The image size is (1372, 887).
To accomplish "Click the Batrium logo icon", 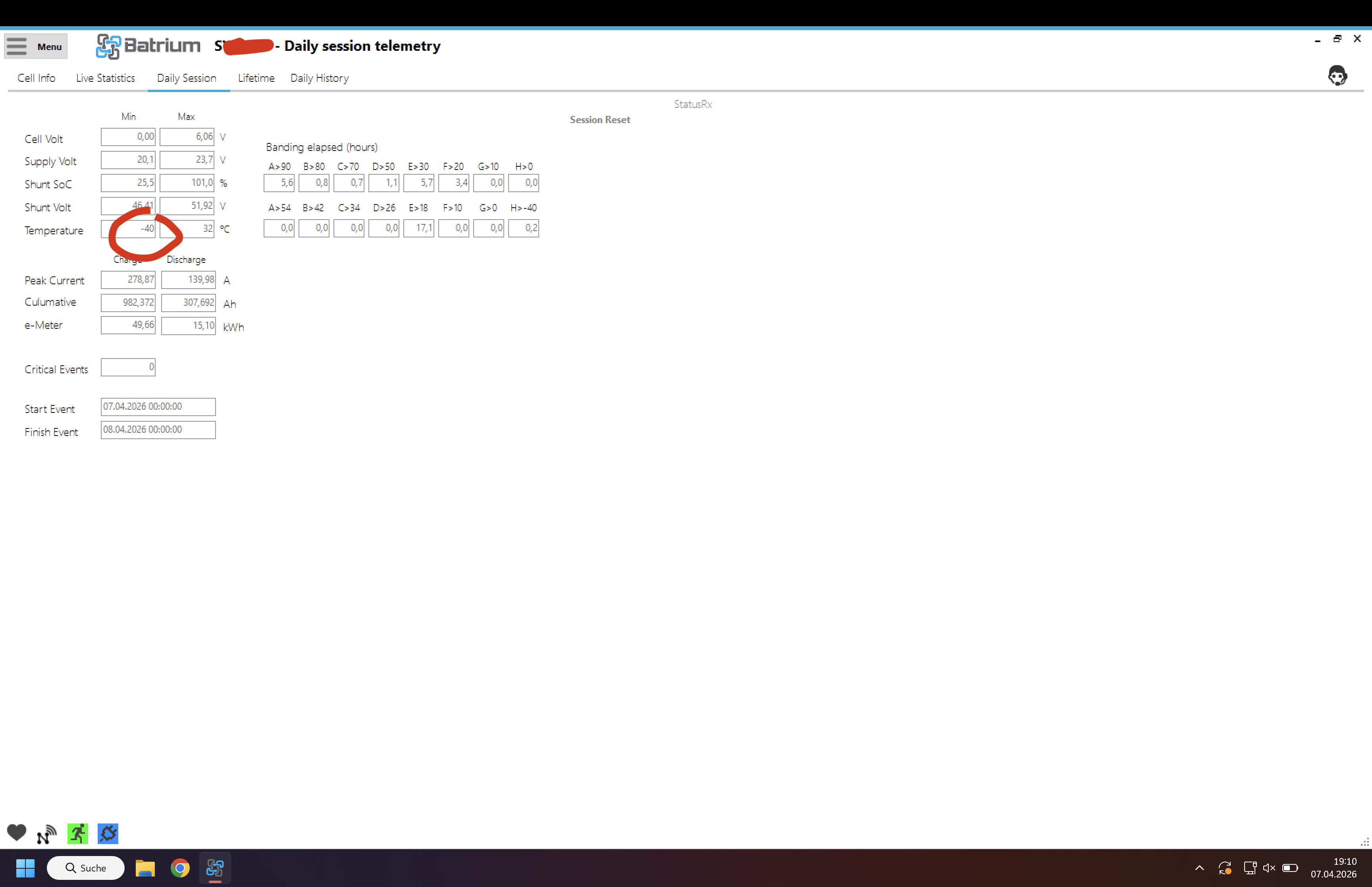I will click(x=108, y=46).
